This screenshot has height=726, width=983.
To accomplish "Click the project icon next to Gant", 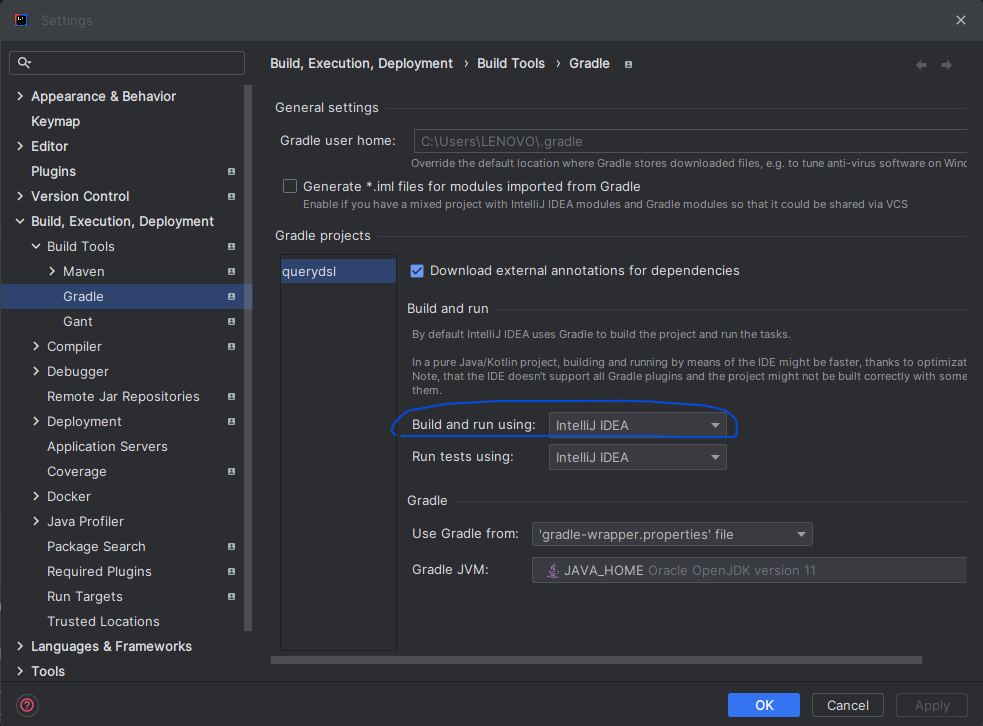I will coord(231,322).
